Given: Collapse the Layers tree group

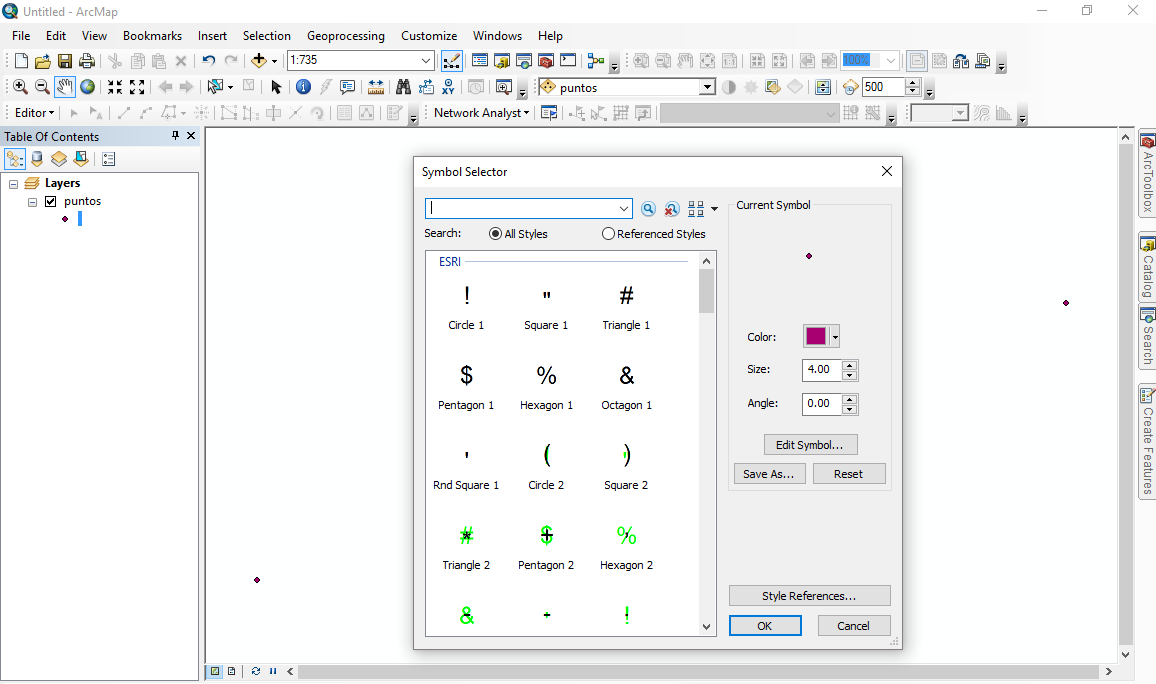Looking at the screenshot, I should tap(14, 184).
